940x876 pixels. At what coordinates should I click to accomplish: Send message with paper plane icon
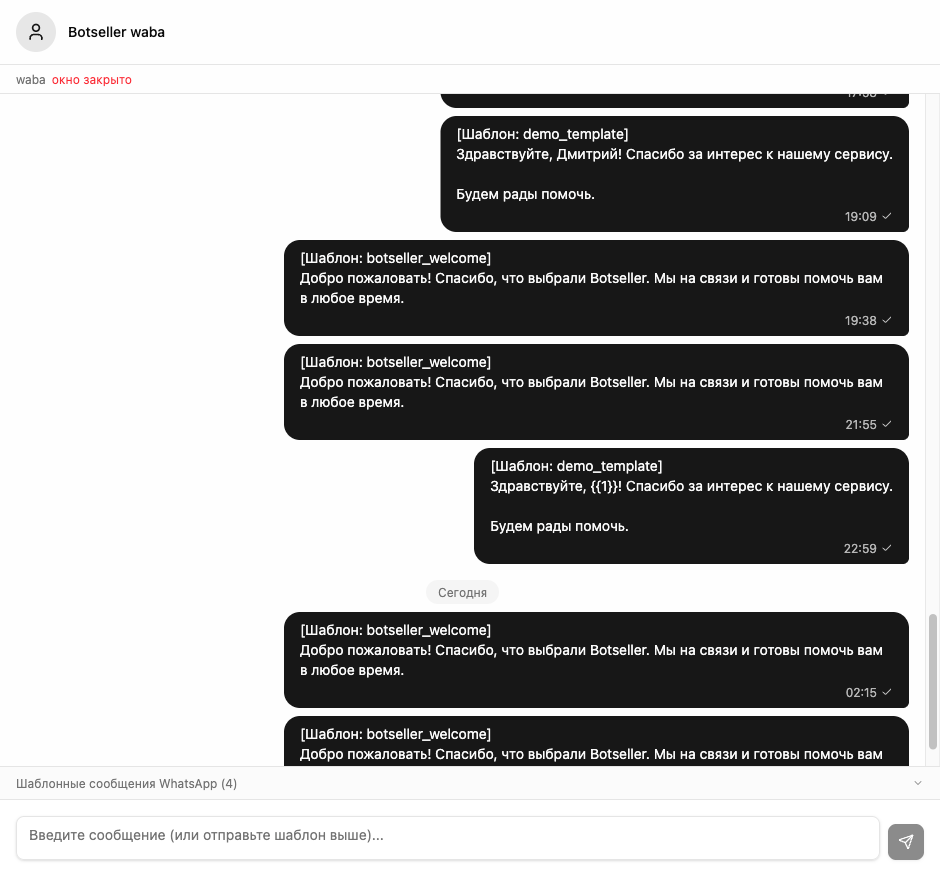[905, 841]
